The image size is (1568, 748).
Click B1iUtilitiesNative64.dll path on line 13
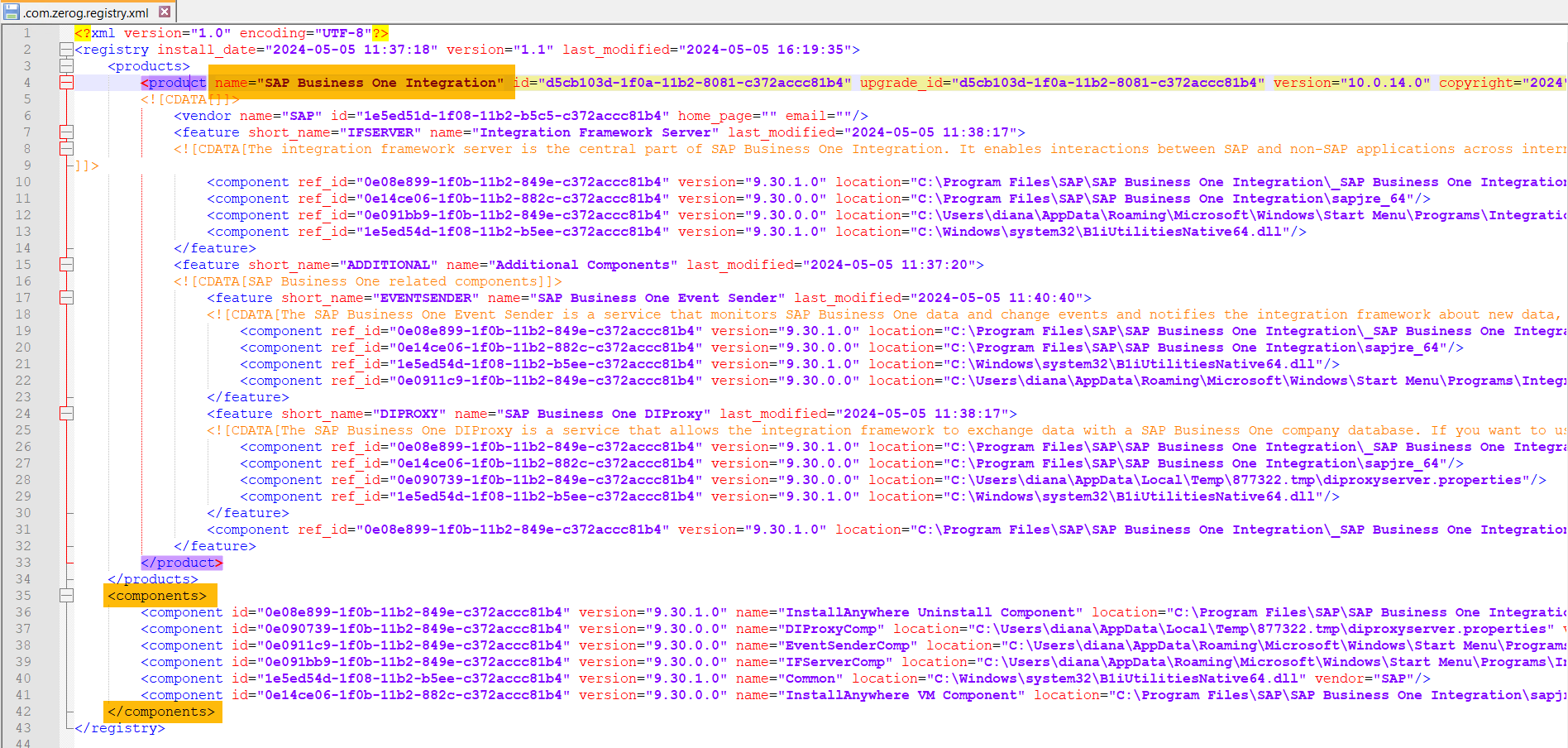pos(1100,232)
